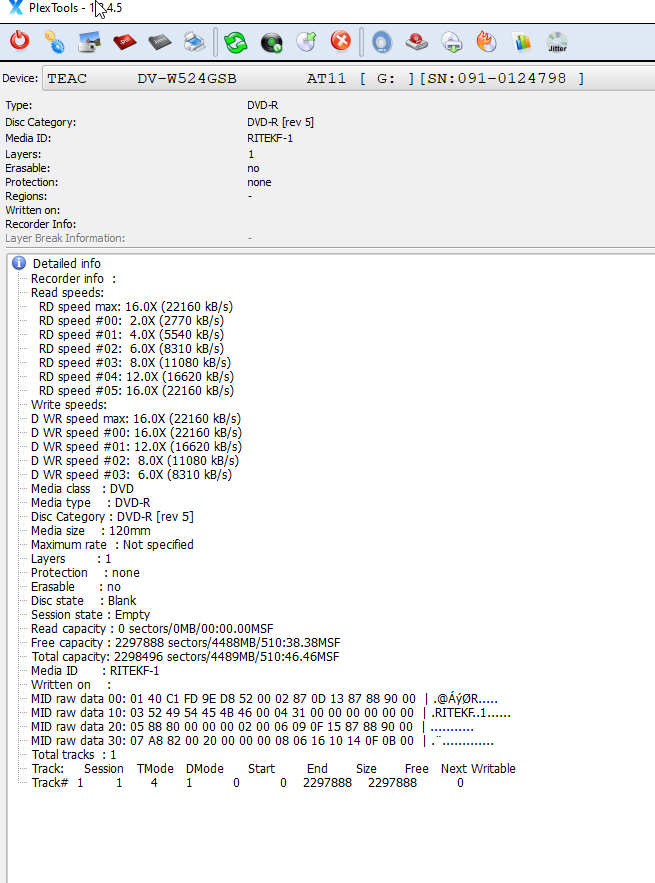Click the blue disc info icon
This screenshot has height=883, width=655.
point(382,42)
